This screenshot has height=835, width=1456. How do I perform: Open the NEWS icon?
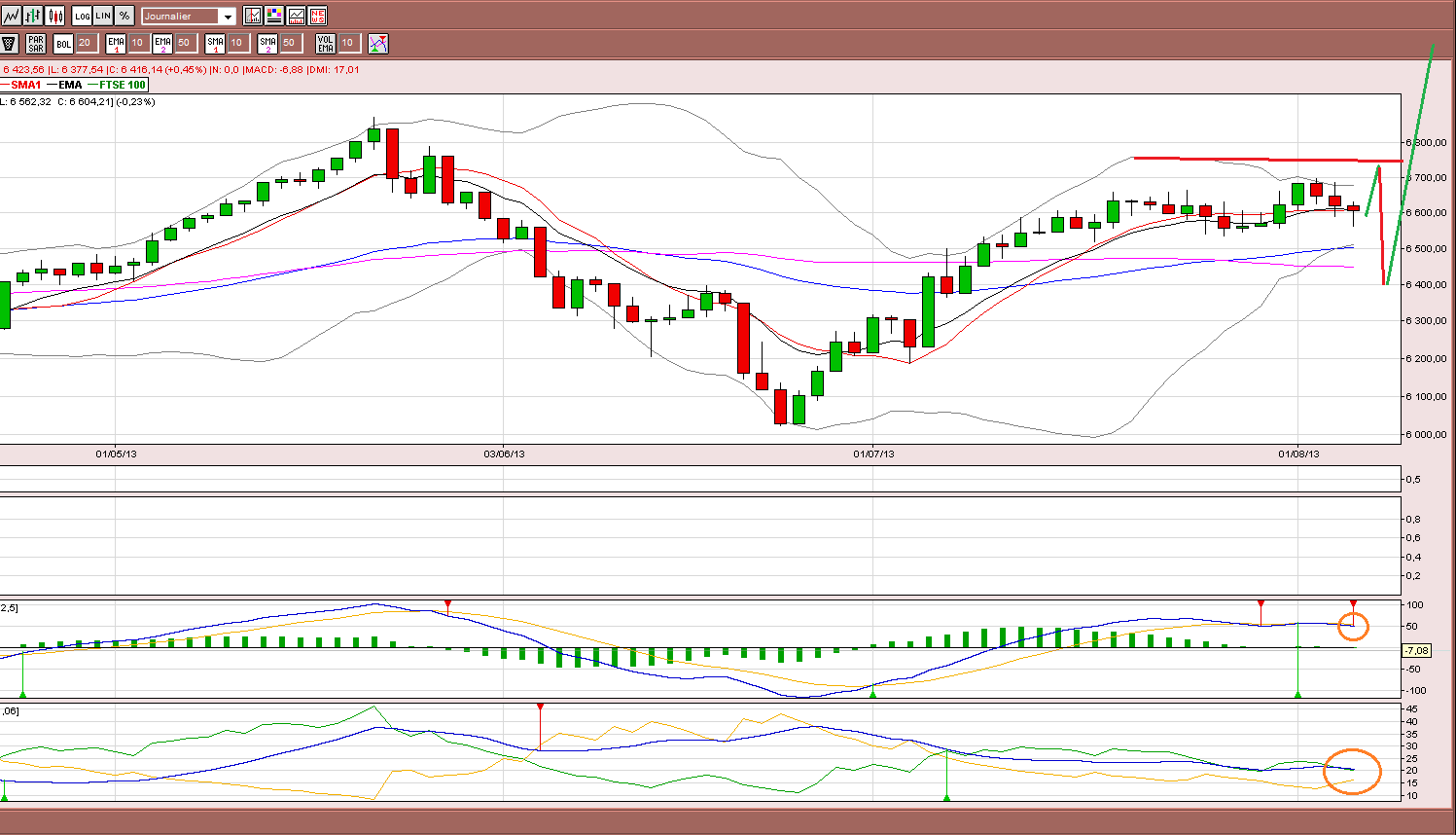pos(317,16)
